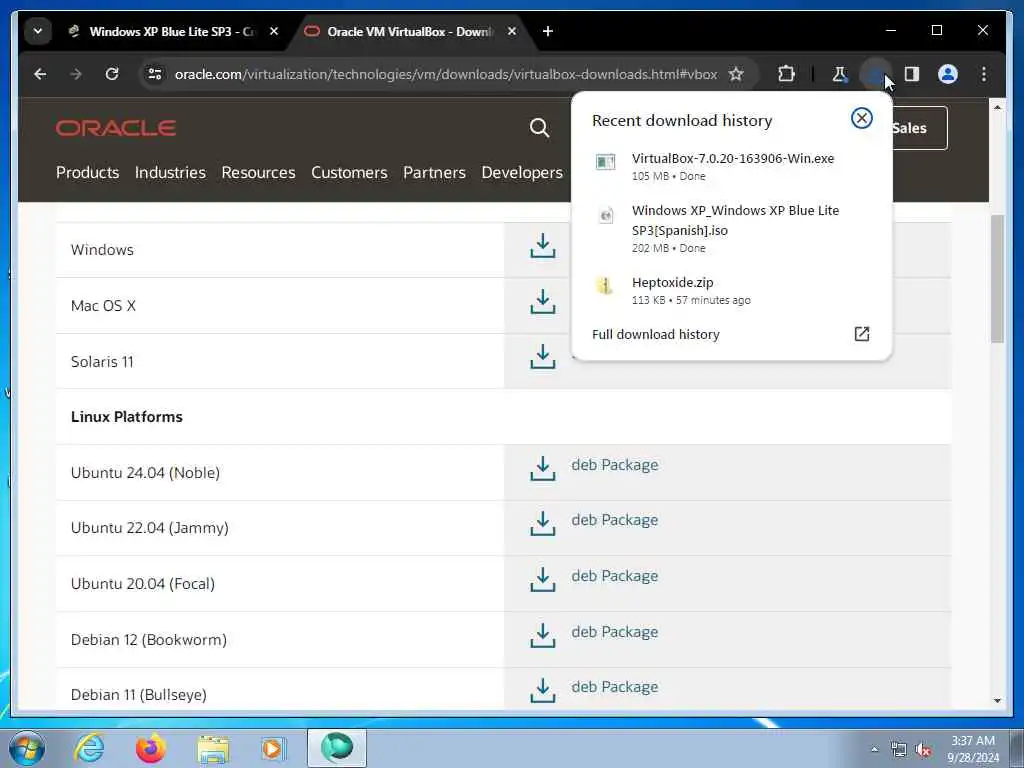
Task: Click the Debian 11 (Bullseye) download icon
Action: pos(543,691)
